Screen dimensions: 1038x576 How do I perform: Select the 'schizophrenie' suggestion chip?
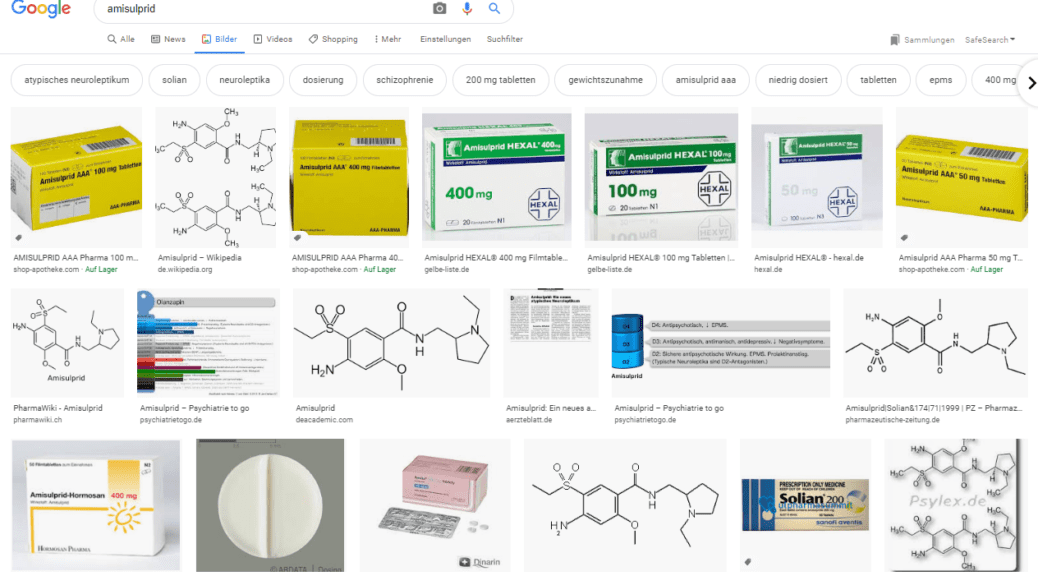(x=404, y=80)
